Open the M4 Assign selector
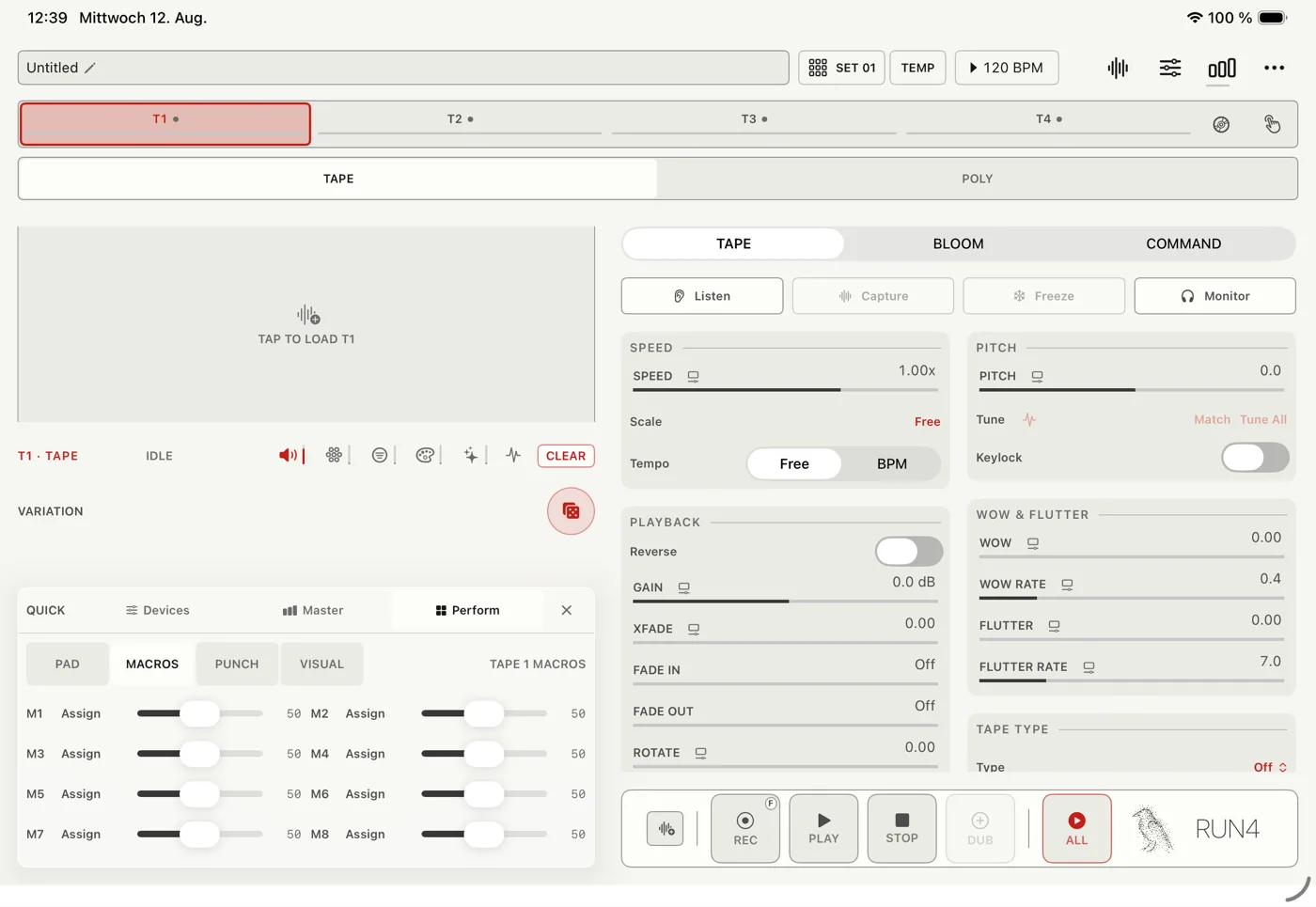1316x907 pixels. pyautogui.click(x=365, y=754)
